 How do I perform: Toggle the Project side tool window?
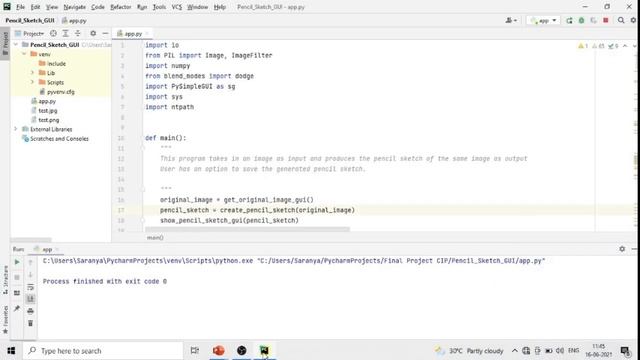coord(5,44)
